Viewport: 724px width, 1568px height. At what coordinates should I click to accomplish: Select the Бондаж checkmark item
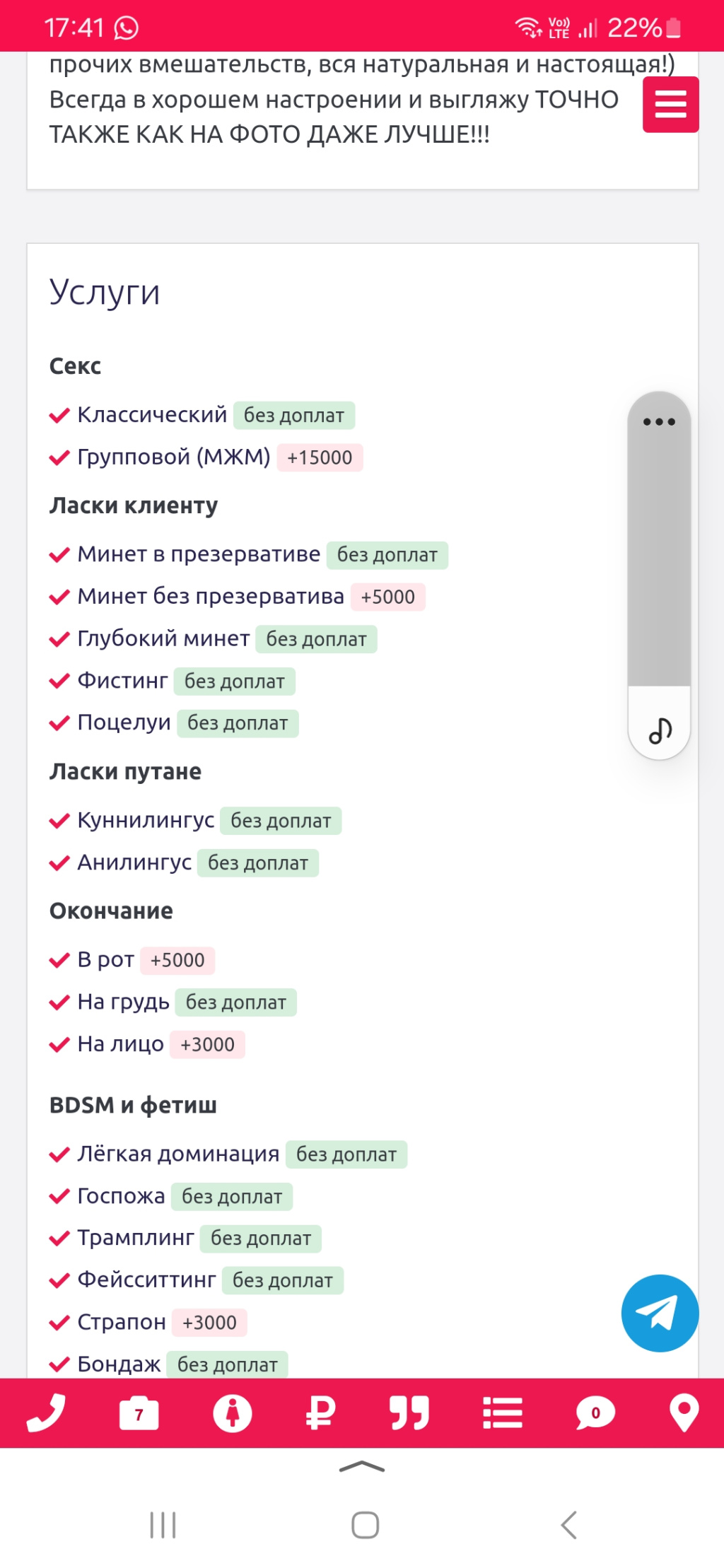[120, 1364]
